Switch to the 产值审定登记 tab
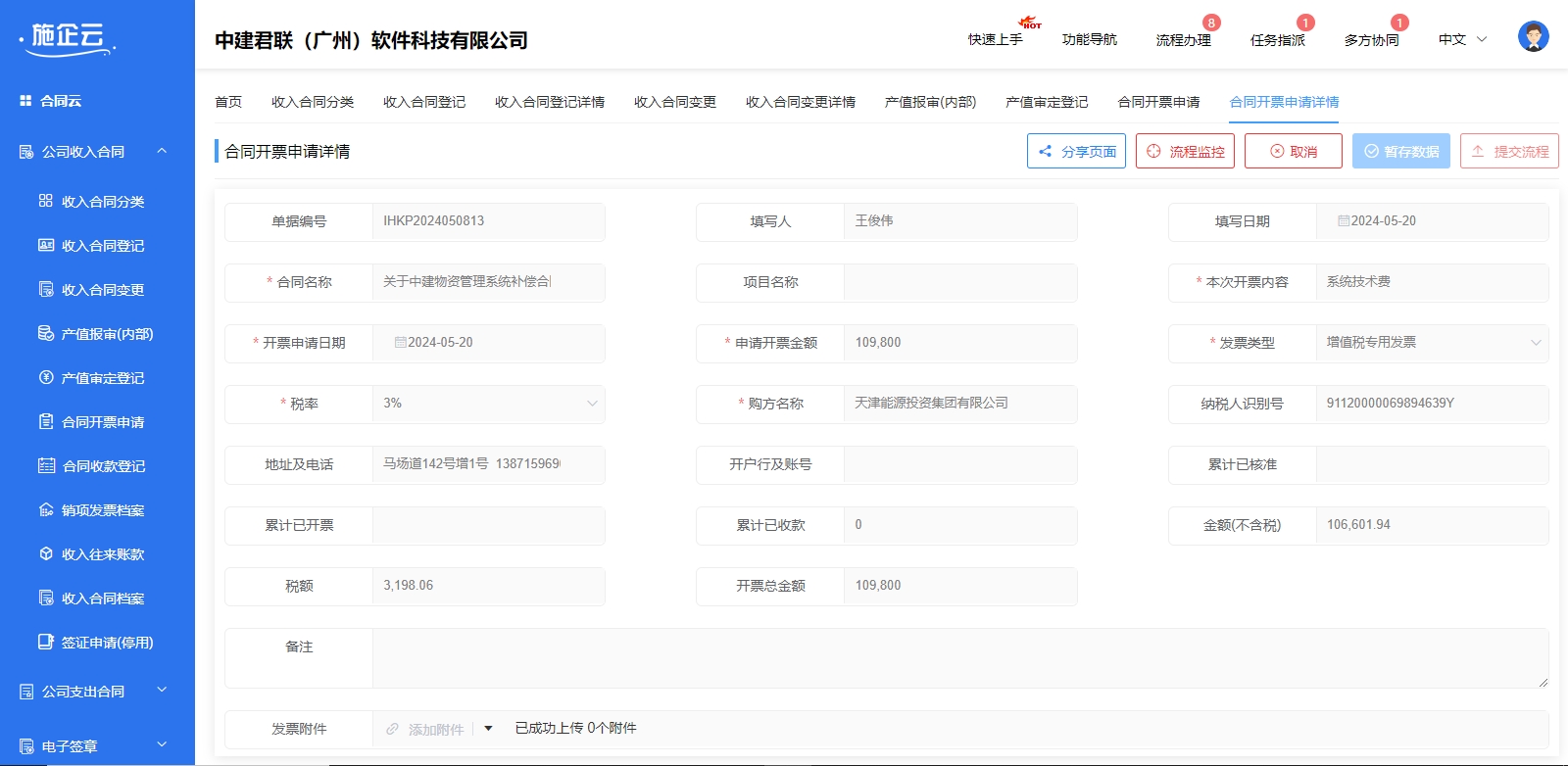1568x766 pixels. (x=1047, y=102)
